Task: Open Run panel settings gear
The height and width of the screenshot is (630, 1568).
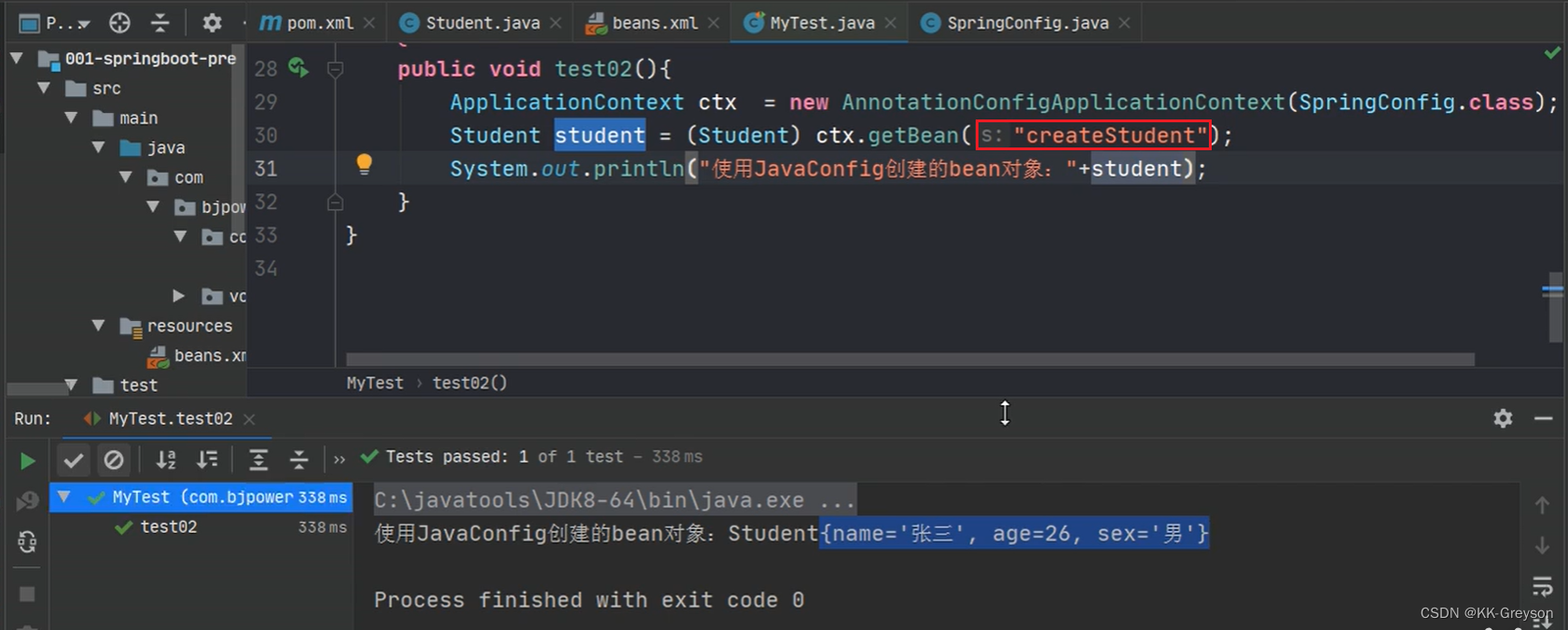Action: coord(1503,418)
